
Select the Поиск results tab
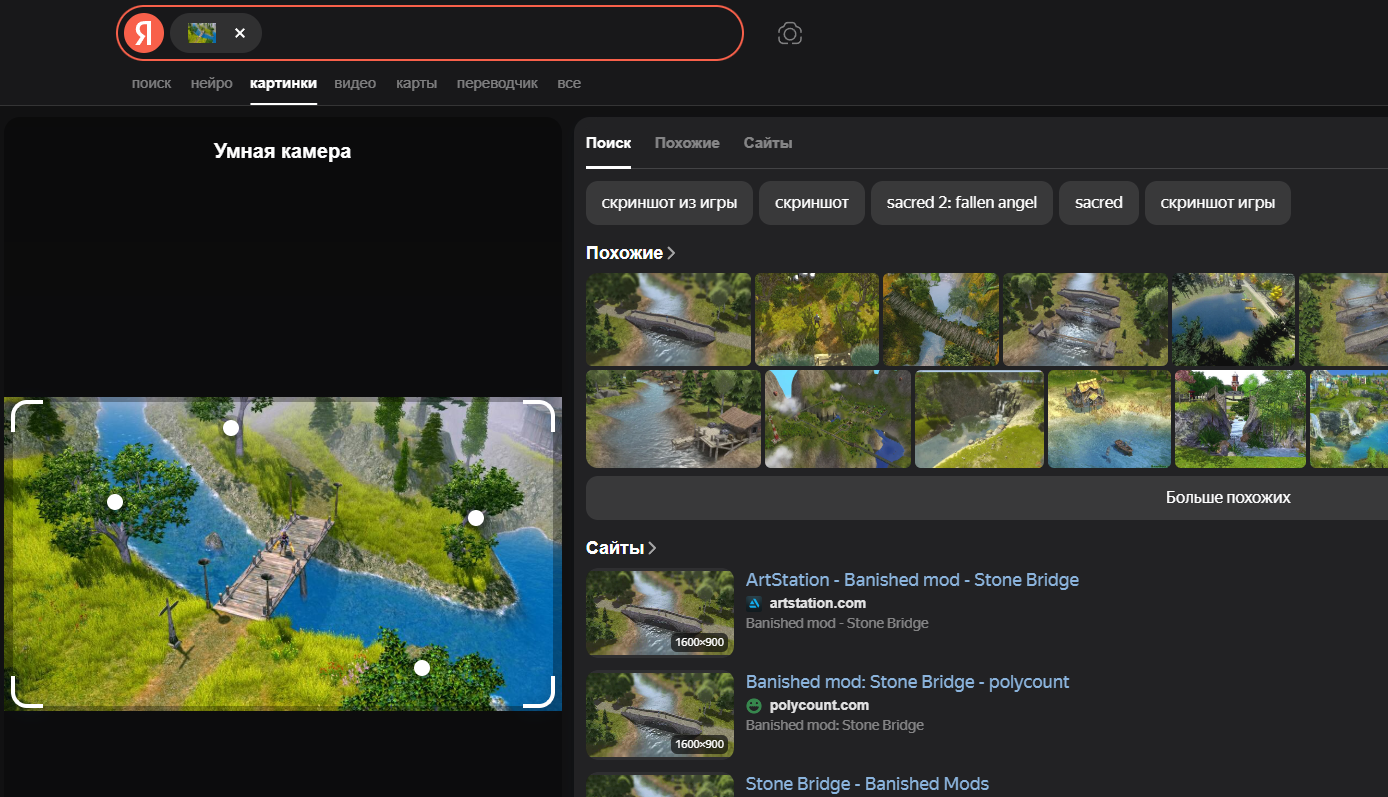(608, 143)
